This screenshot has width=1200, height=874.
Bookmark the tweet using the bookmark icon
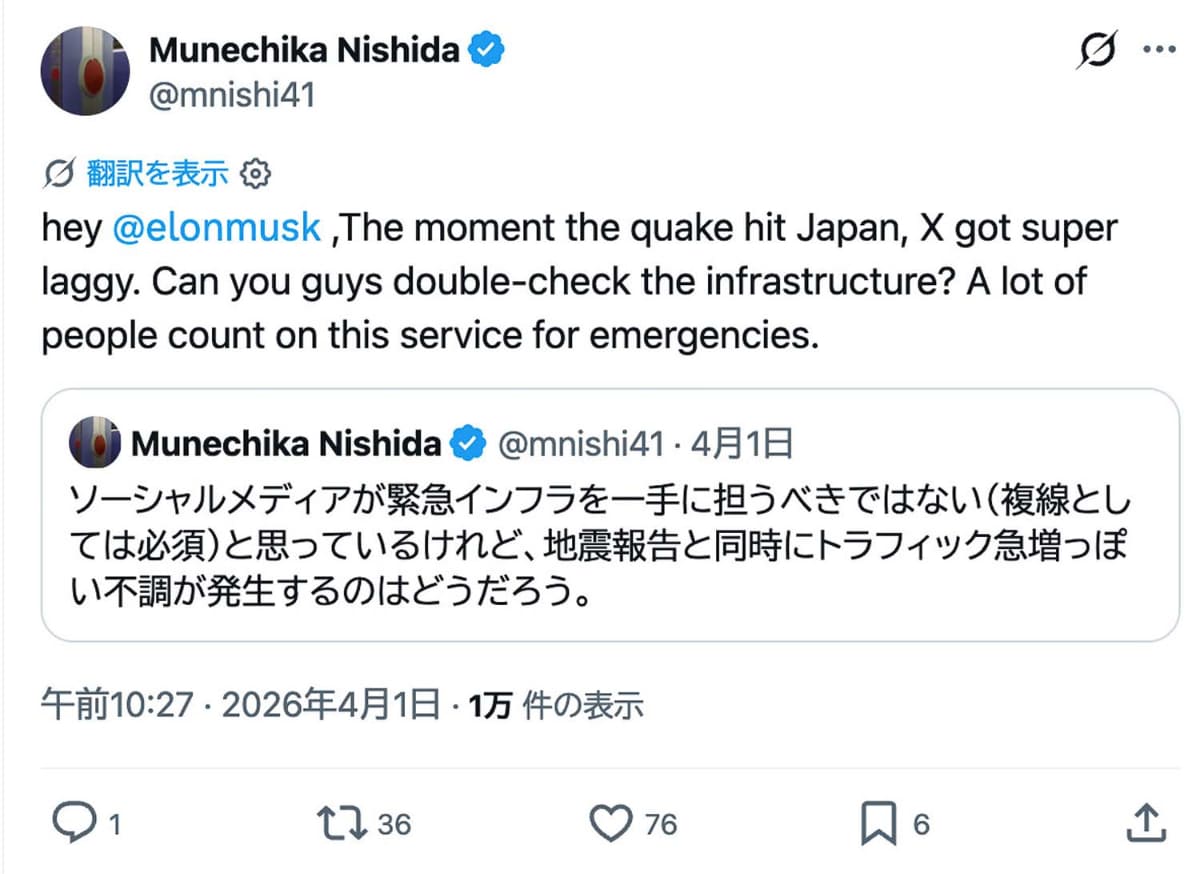tap(879, 823)
